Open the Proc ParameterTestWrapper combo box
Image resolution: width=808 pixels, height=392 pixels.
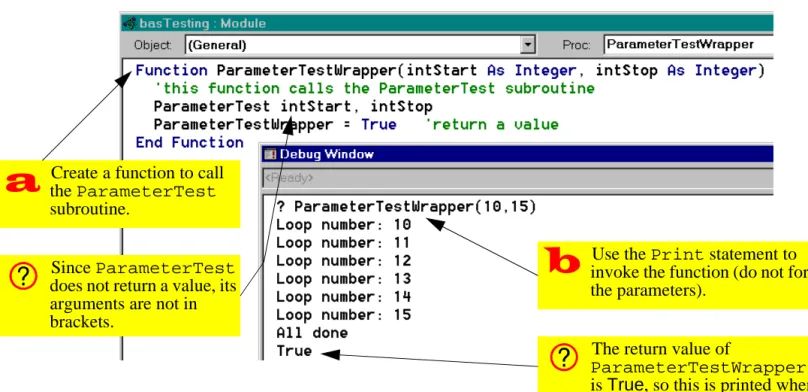point(687,45)
